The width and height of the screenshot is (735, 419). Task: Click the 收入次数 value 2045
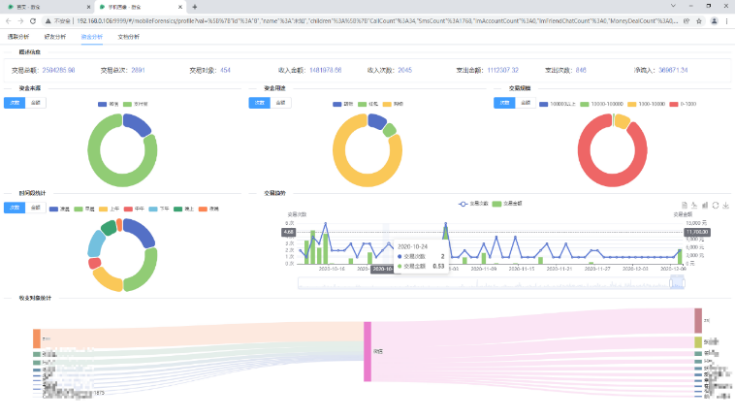(405, 70)
